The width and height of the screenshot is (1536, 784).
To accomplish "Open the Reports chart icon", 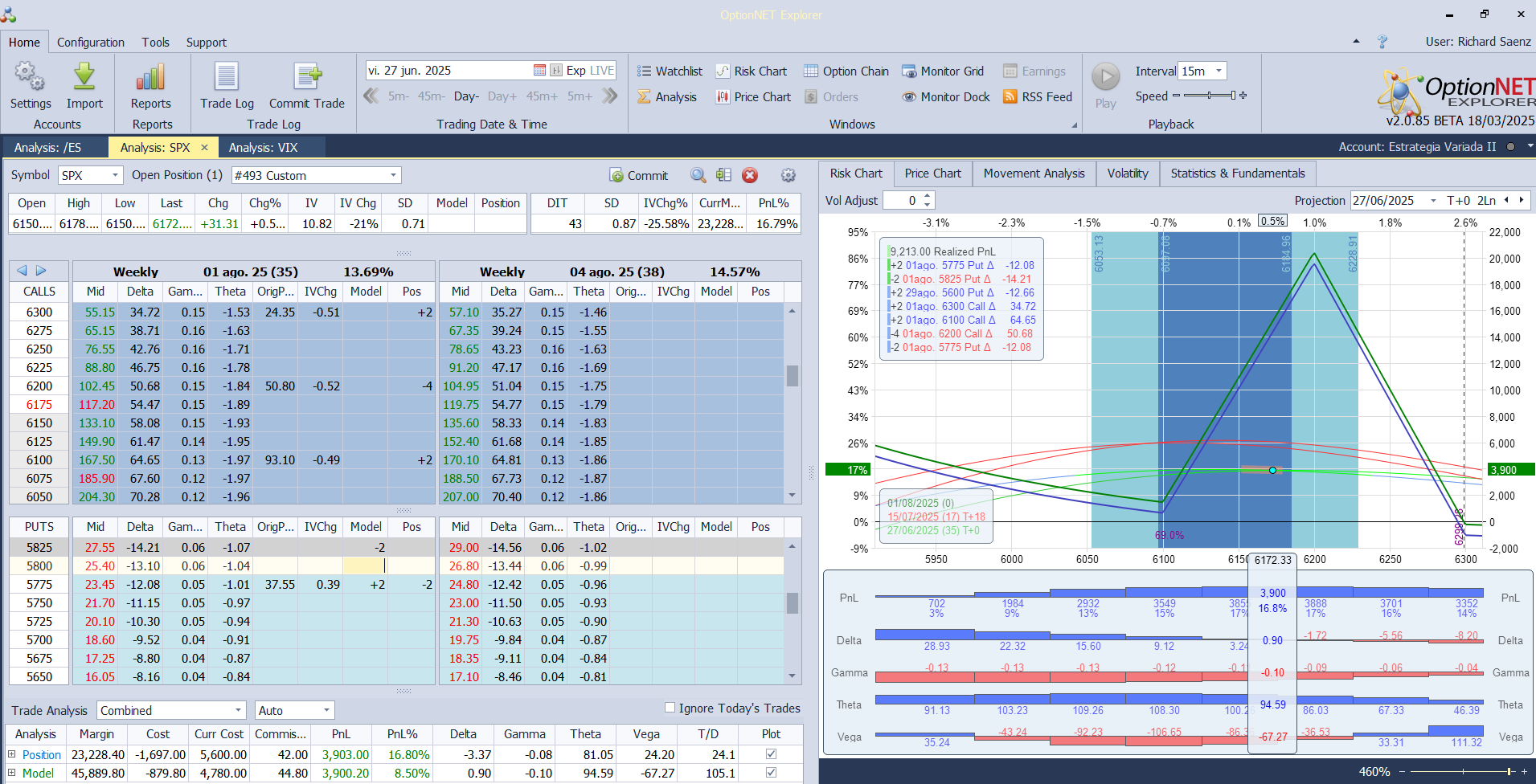I will click(x=151, y=79).
